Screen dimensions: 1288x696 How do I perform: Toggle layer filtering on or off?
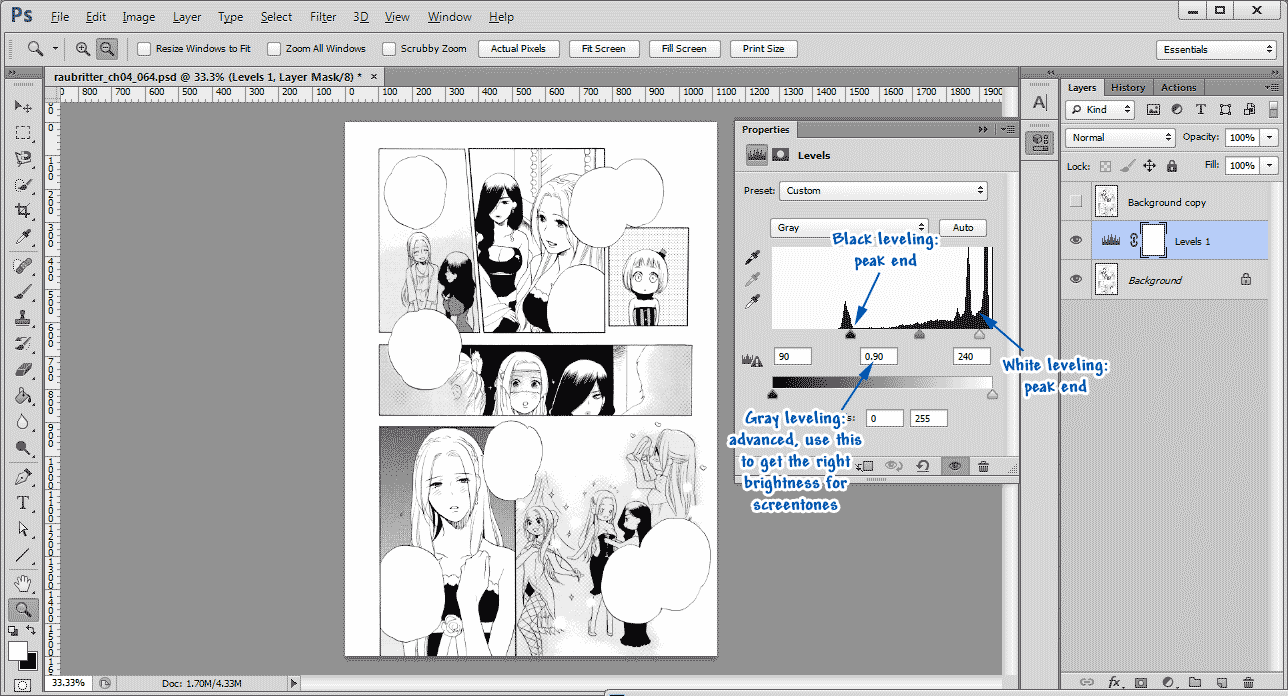[1274, 109]
